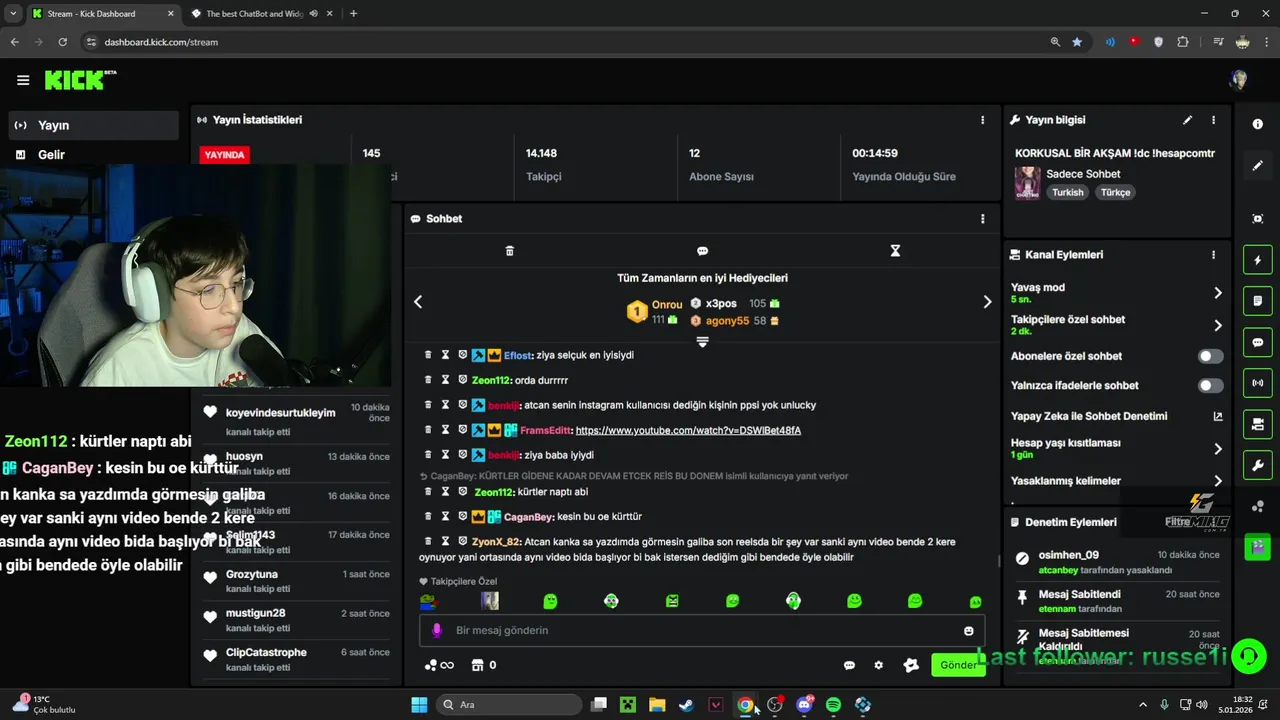The height and width of the screenshot is (720, 1280).
Task: Open info icon in right sidebar
Action: [x=1257, y=124]
